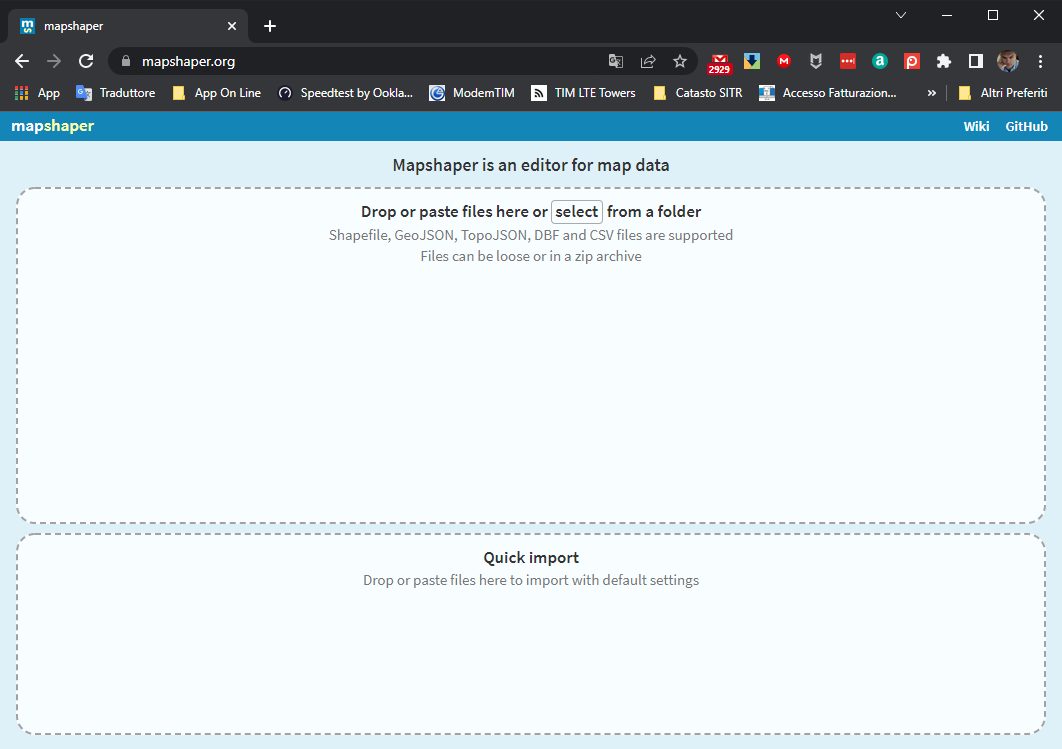Open a new tab with the plus button
Viewport: 1062px width, 749px height.
click(270, 26)
